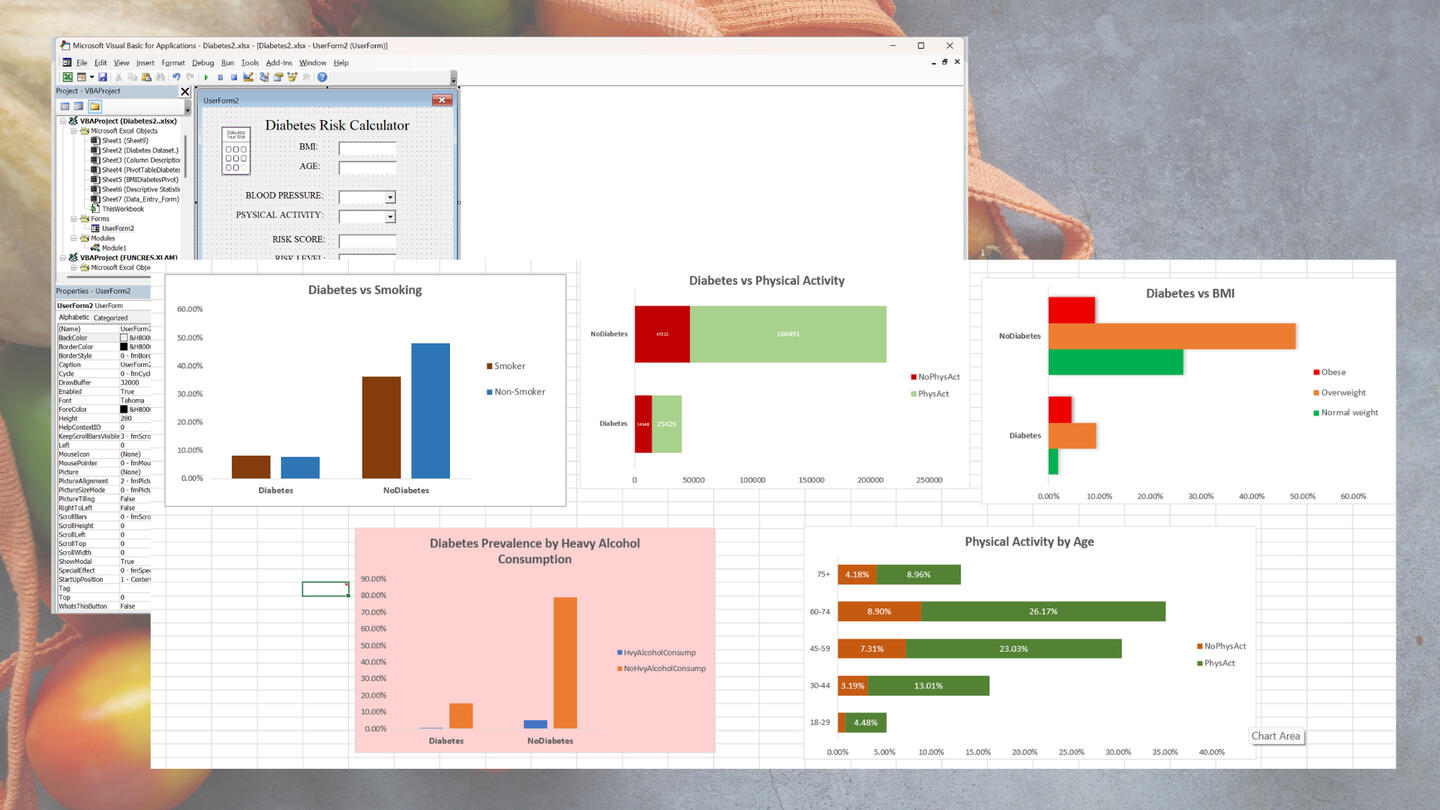Switch to Excel via View Microsoft Excel icon

(68, 77)
